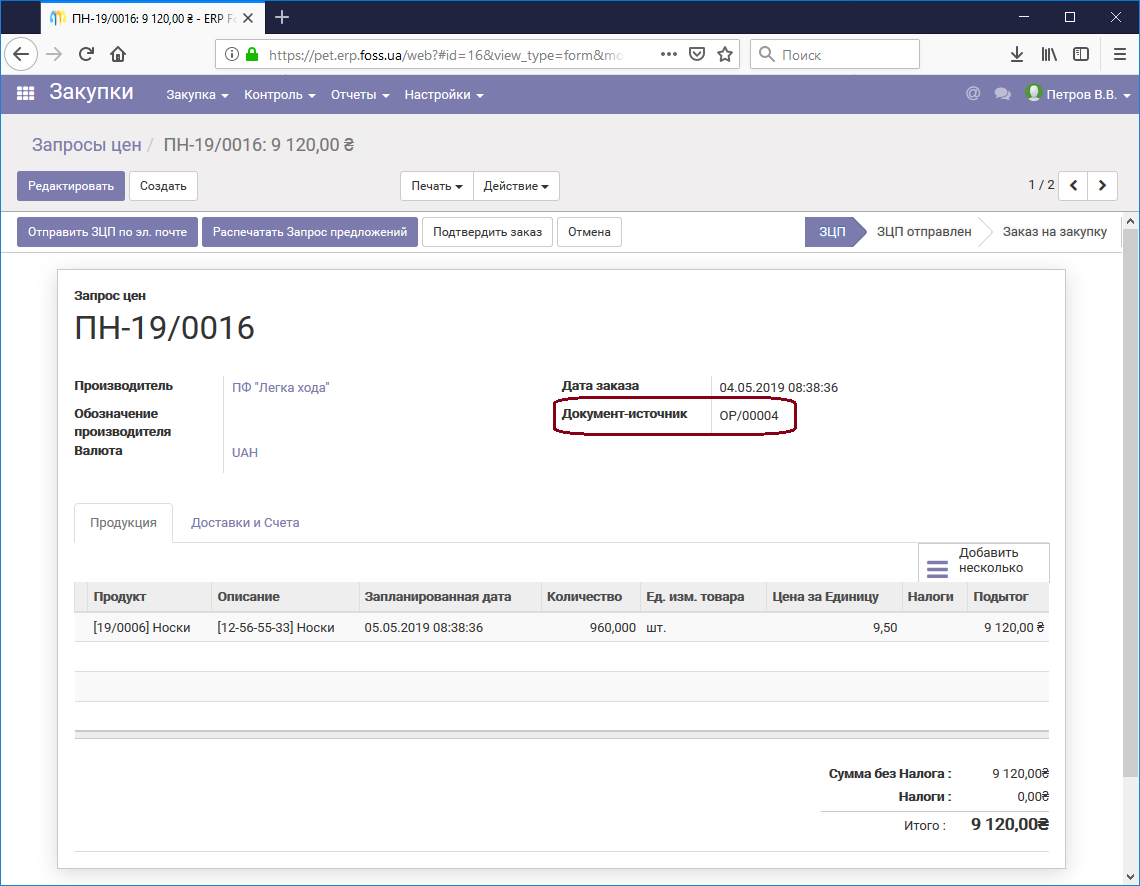Image resolution: width=1140 pixels, height=886 pixels.
Task: Click description cell [12-56-55-33] Носки
Action: [276, 627]
